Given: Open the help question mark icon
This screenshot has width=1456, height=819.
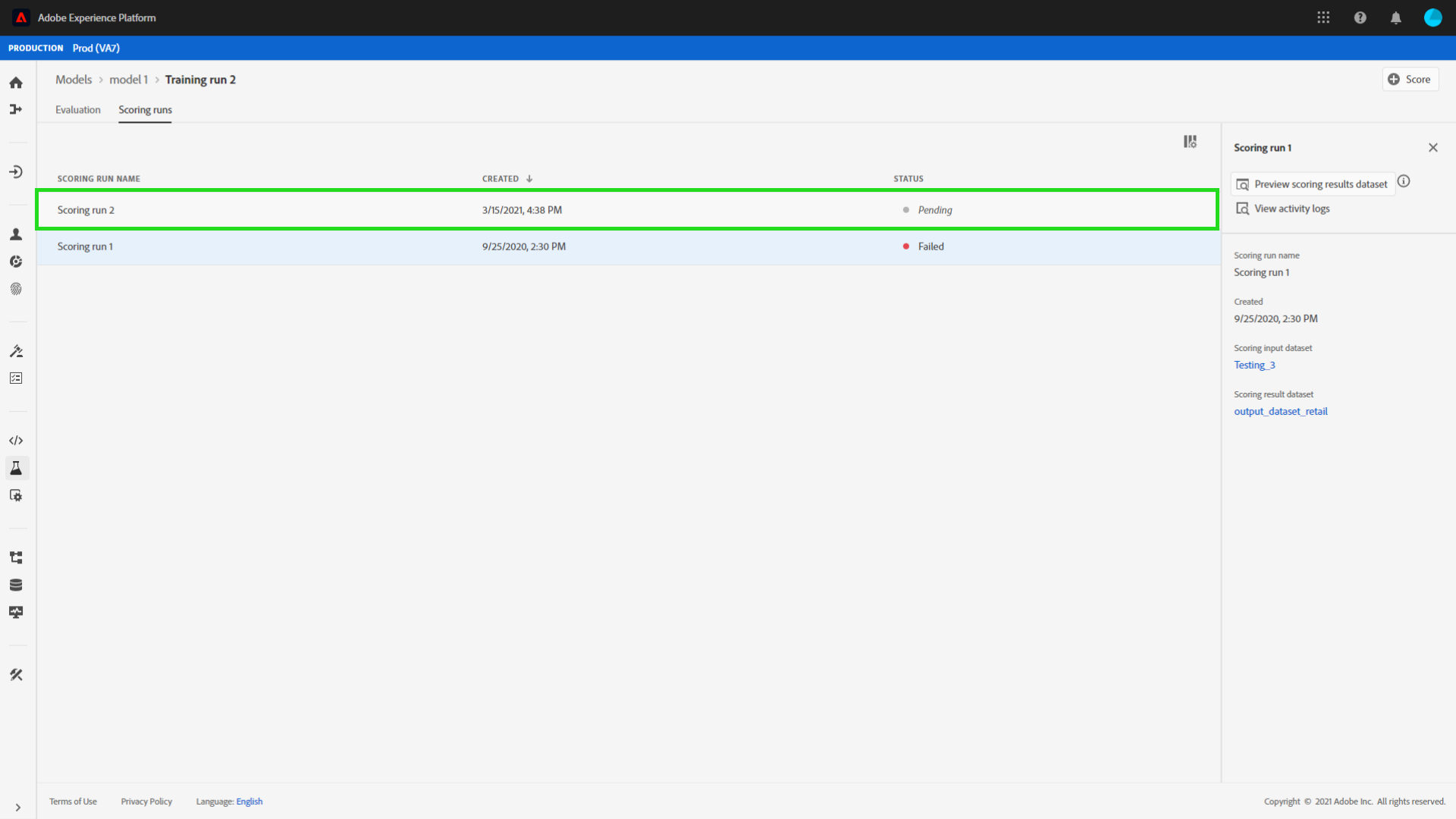Looking at the screenshot, I should tap(1360, 17).
